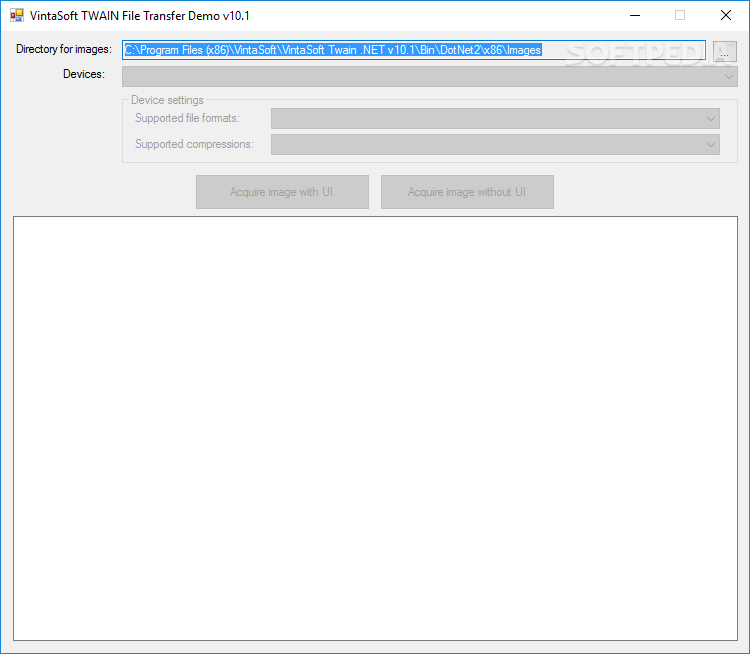Click the Directory for images path field
The height and width of the screenshot is (654, 750).
414,50
